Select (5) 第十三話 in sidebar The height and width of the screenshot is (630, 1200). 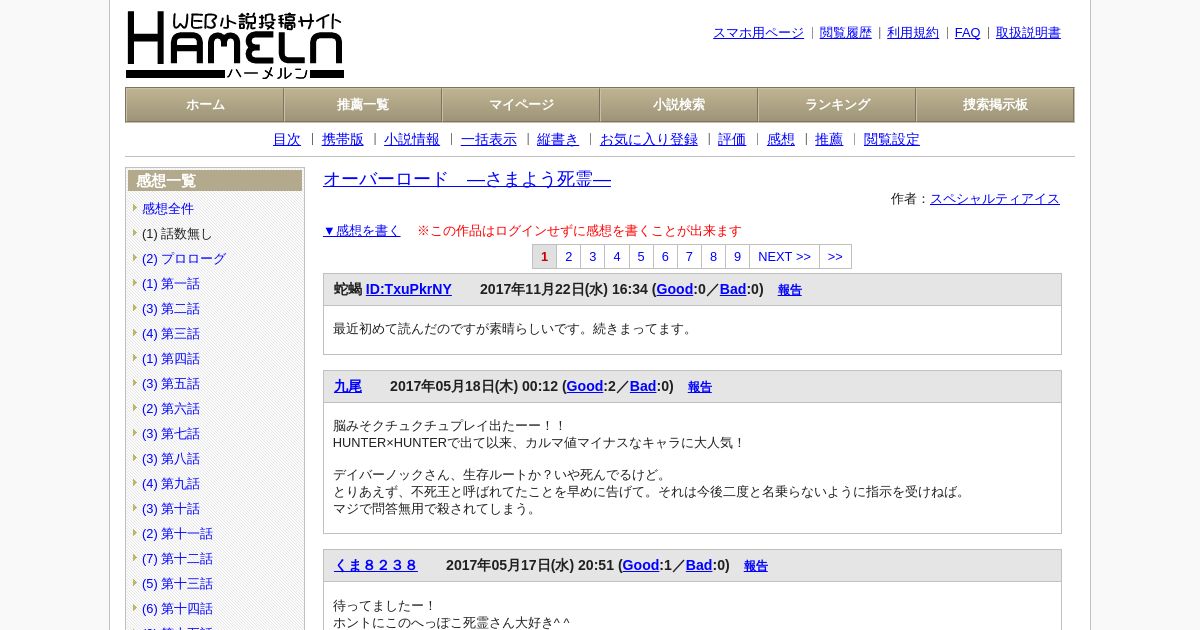point(177,584)
